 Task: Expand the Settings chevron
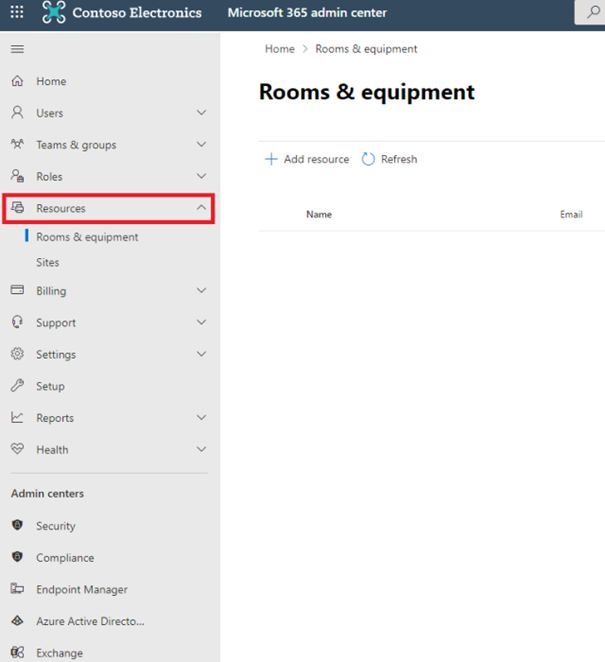click(x=201, y=354)
